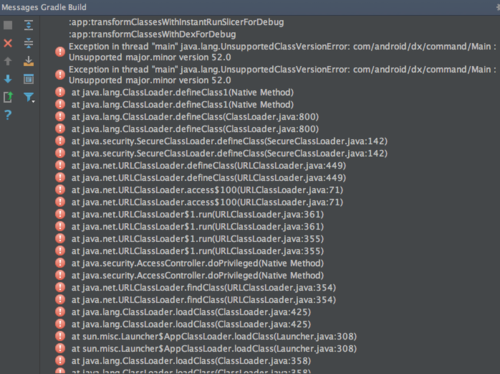This screenshot has height=374, width=500.
Task: Close the messages tab with red X
Action: pyautogui.click(x=8, y=43)
